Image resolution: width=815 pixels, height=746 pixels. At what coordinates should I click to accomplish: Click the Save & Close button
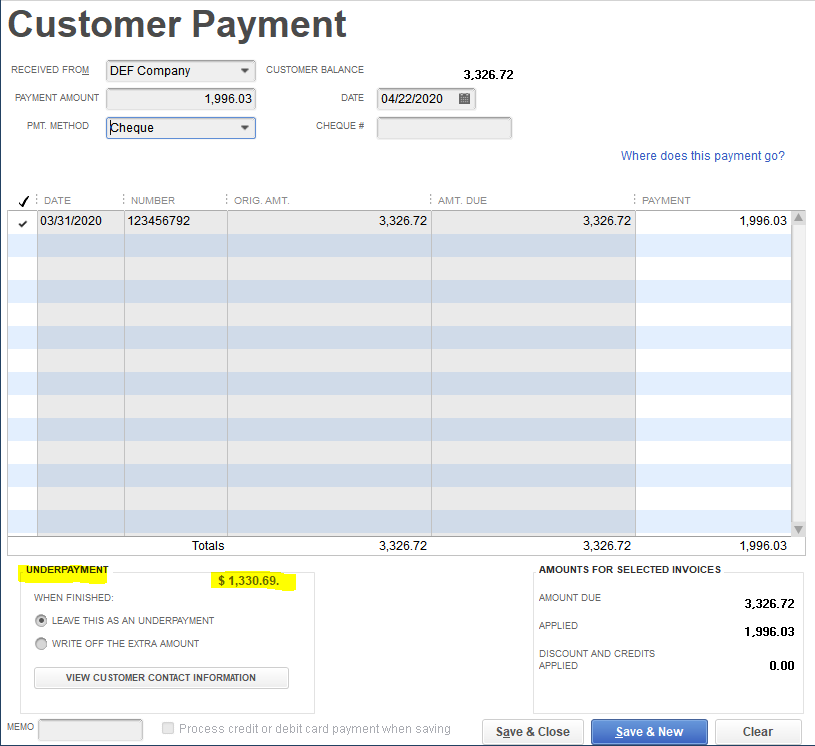[532, 732]
